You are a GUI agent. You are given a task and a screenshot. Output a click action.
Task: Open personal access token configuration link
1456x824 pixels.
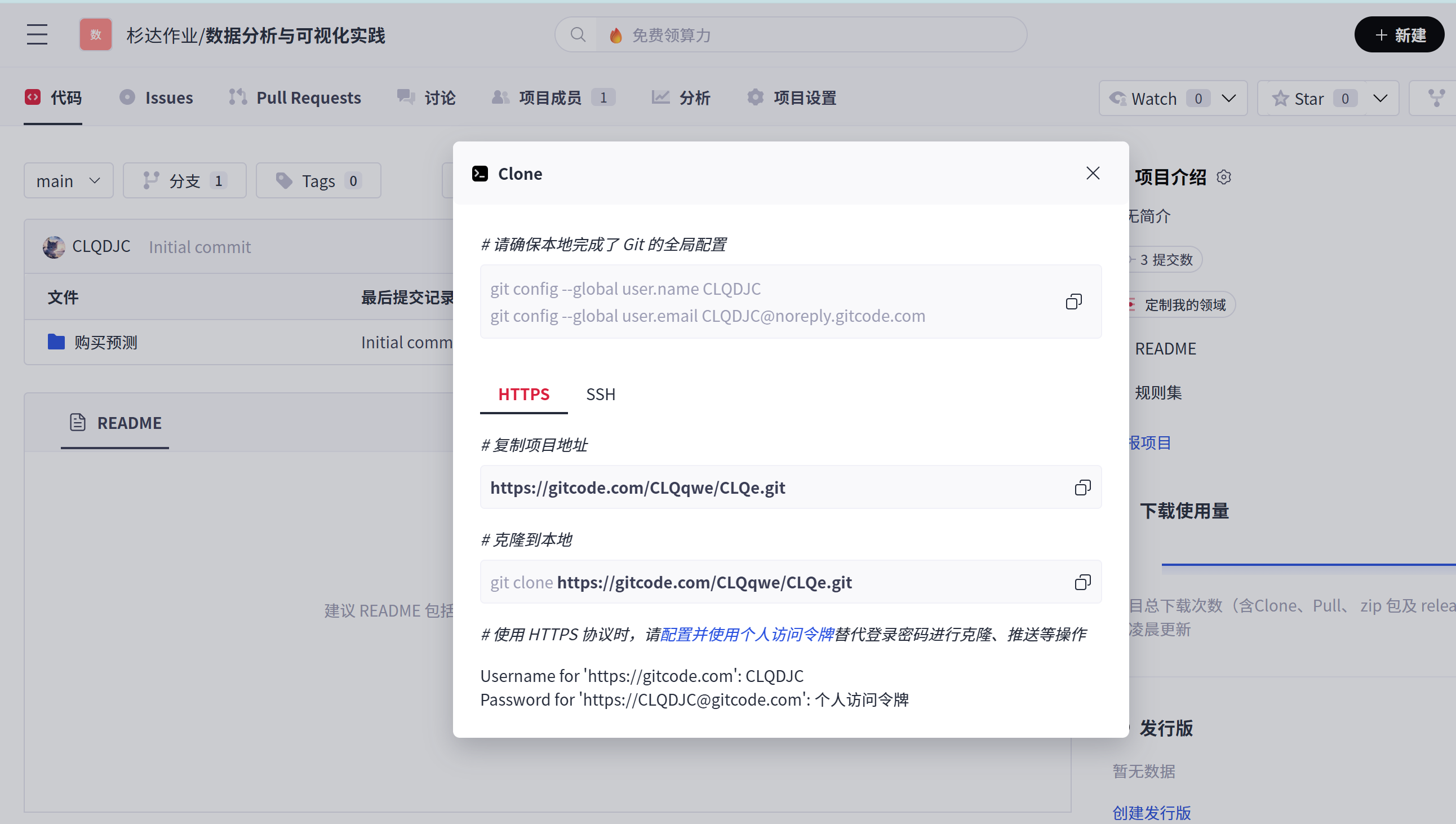(747, 635)
